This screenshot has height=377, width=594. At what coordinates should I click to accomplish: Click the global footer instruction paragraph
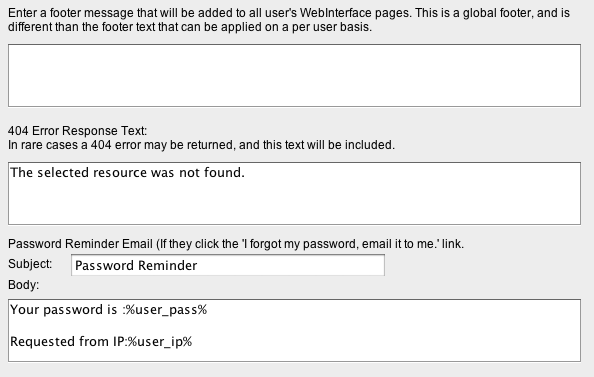pyautogui.click(x=289, y=20)
